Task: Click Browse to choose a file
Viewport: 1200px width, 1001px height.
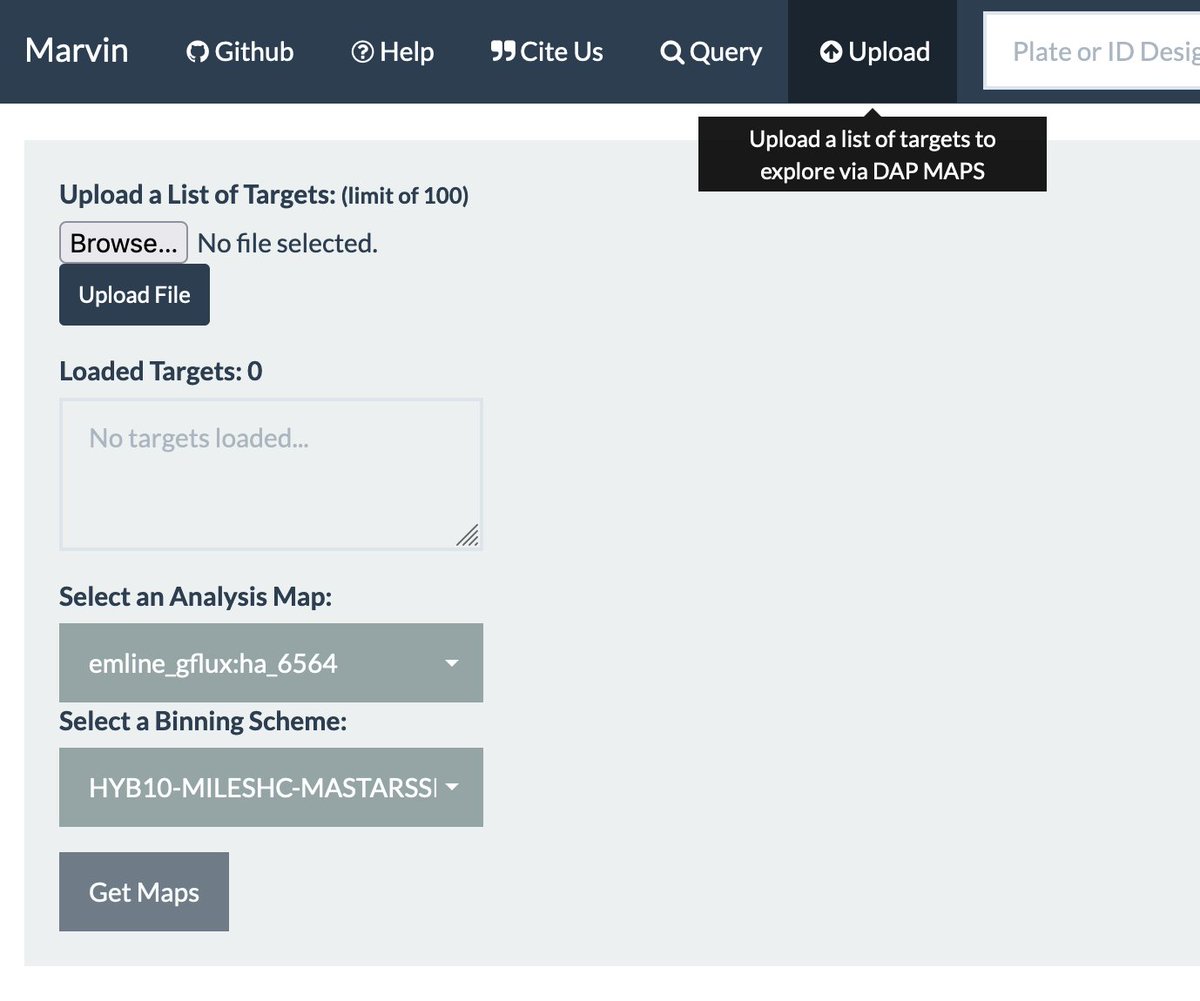Action: [x=124, y=243]
